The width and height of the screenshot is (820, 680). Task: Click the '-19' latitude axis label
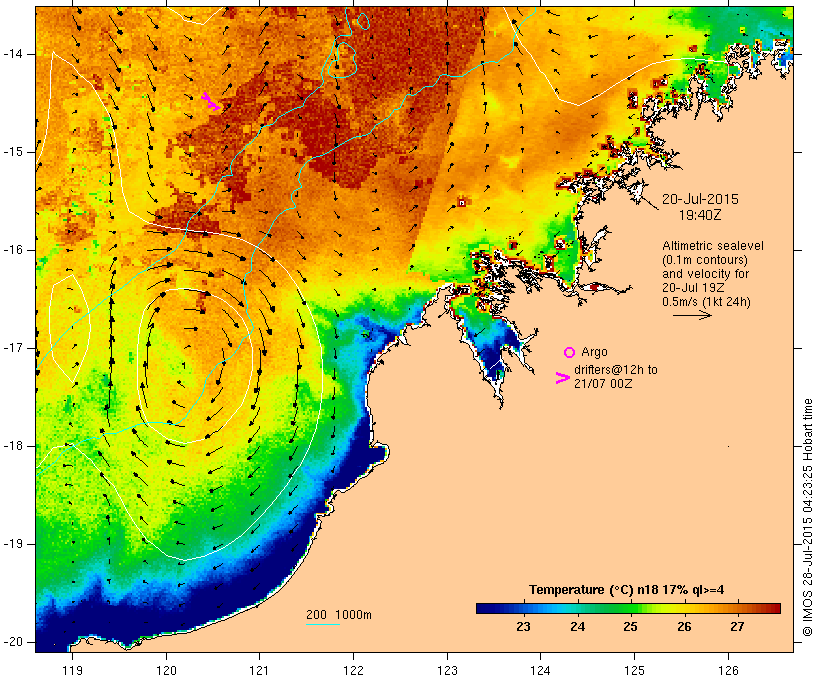[x=12, y=544]
